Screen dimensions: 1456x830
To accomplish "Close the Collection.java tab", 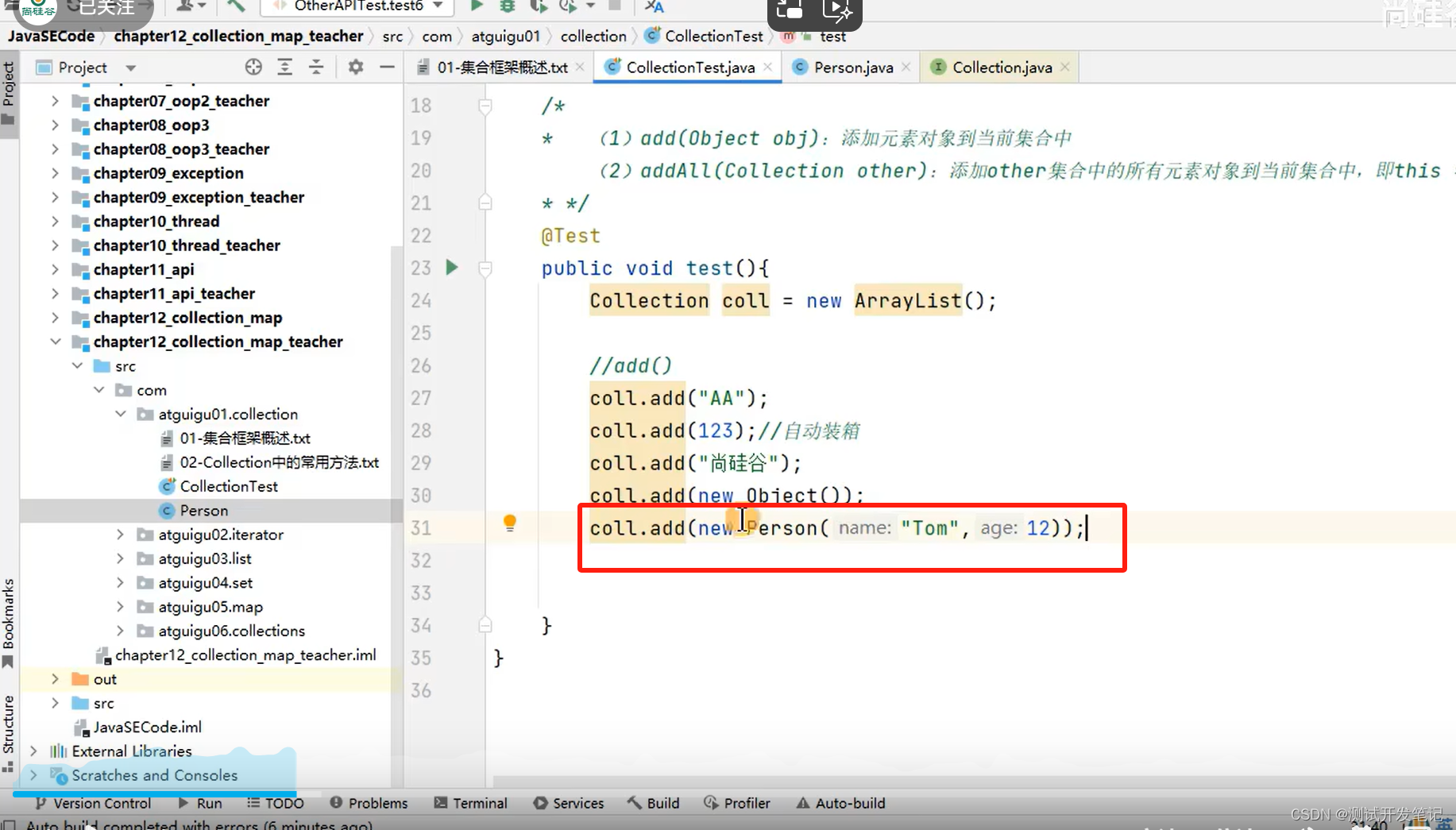I will click(1064, 68).
